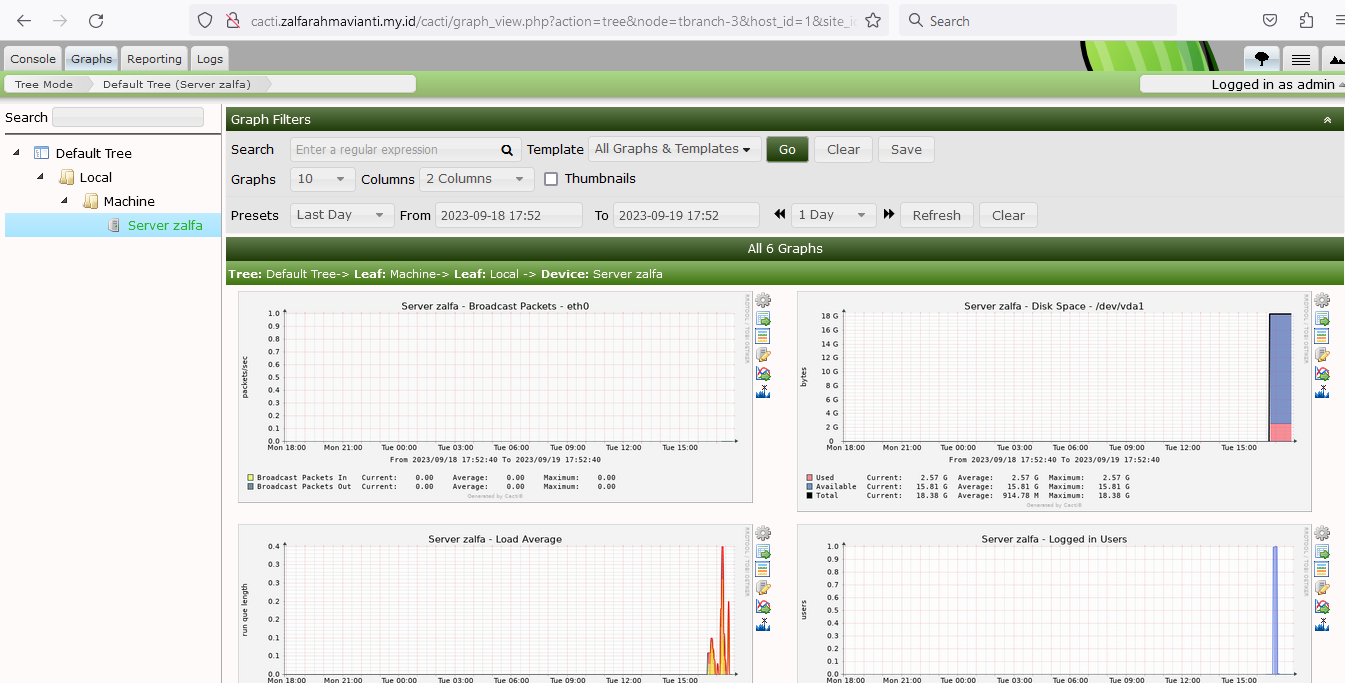Start realtime view of Disk Space graph
The height and width of the screenshot is (683, 1345).
coord(1322,373)
